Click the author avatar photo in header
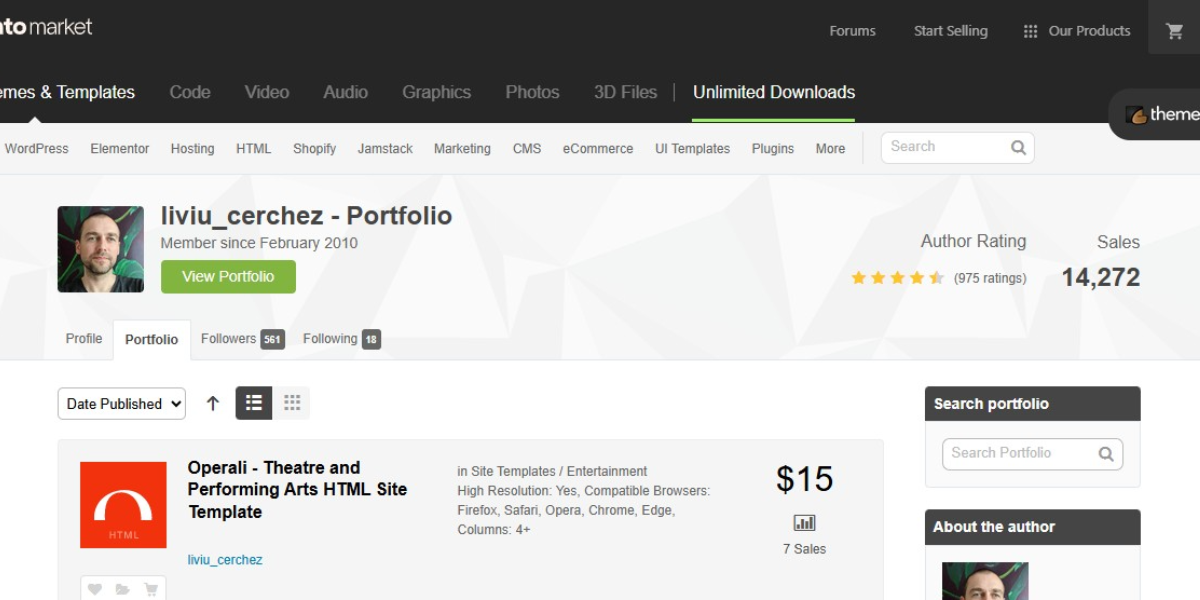Screen dimensions: 1200x600 pos(101,249)
